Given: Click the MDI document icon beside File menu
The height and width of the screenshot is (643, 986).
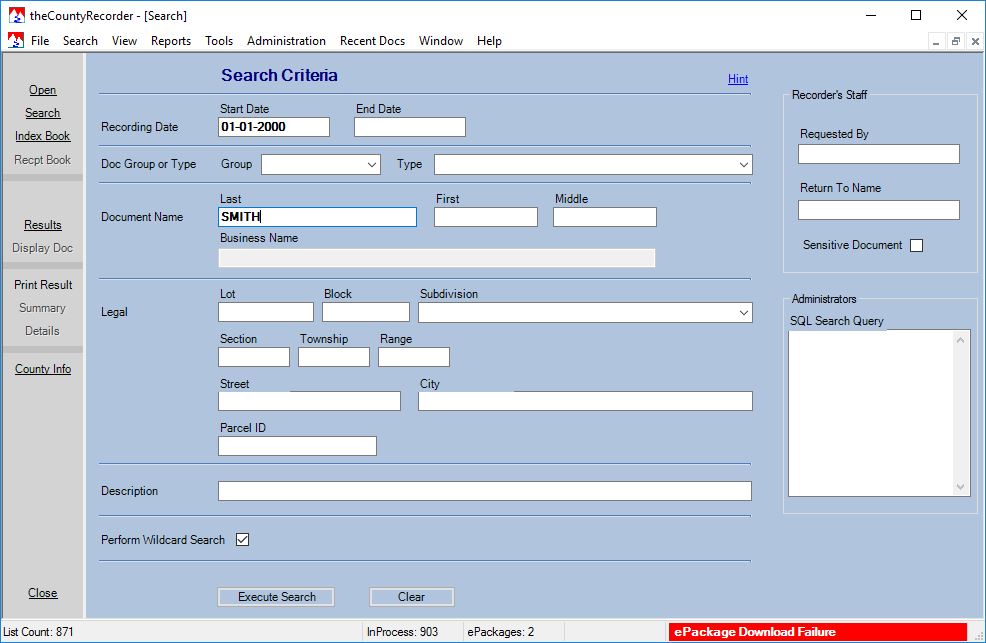Looking at the screenshot, I should pos(16,41).
